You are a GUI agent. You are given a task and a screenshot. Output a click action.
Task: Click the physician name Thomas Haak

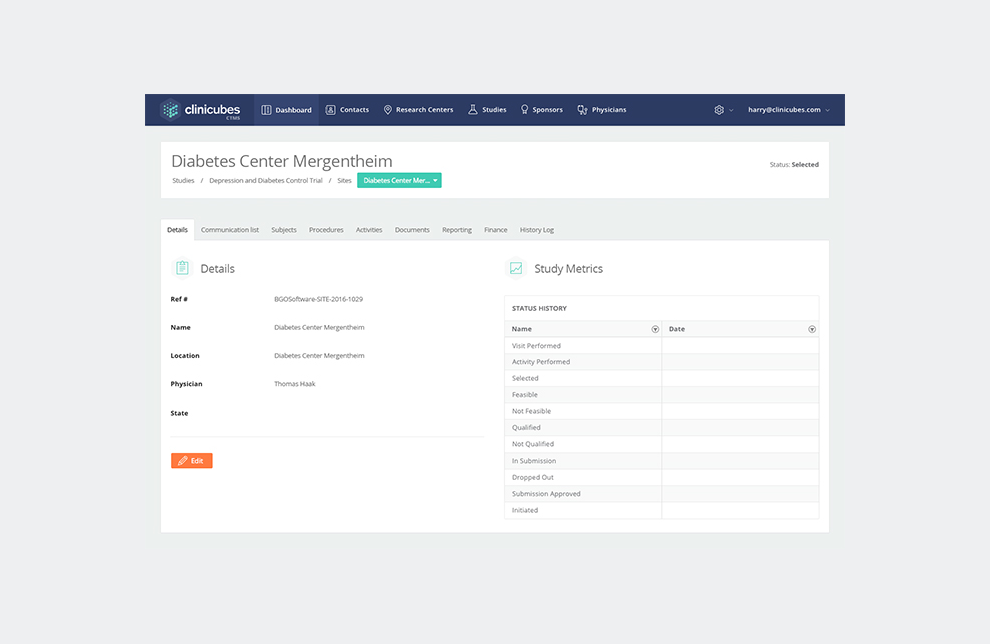point(295,384)
